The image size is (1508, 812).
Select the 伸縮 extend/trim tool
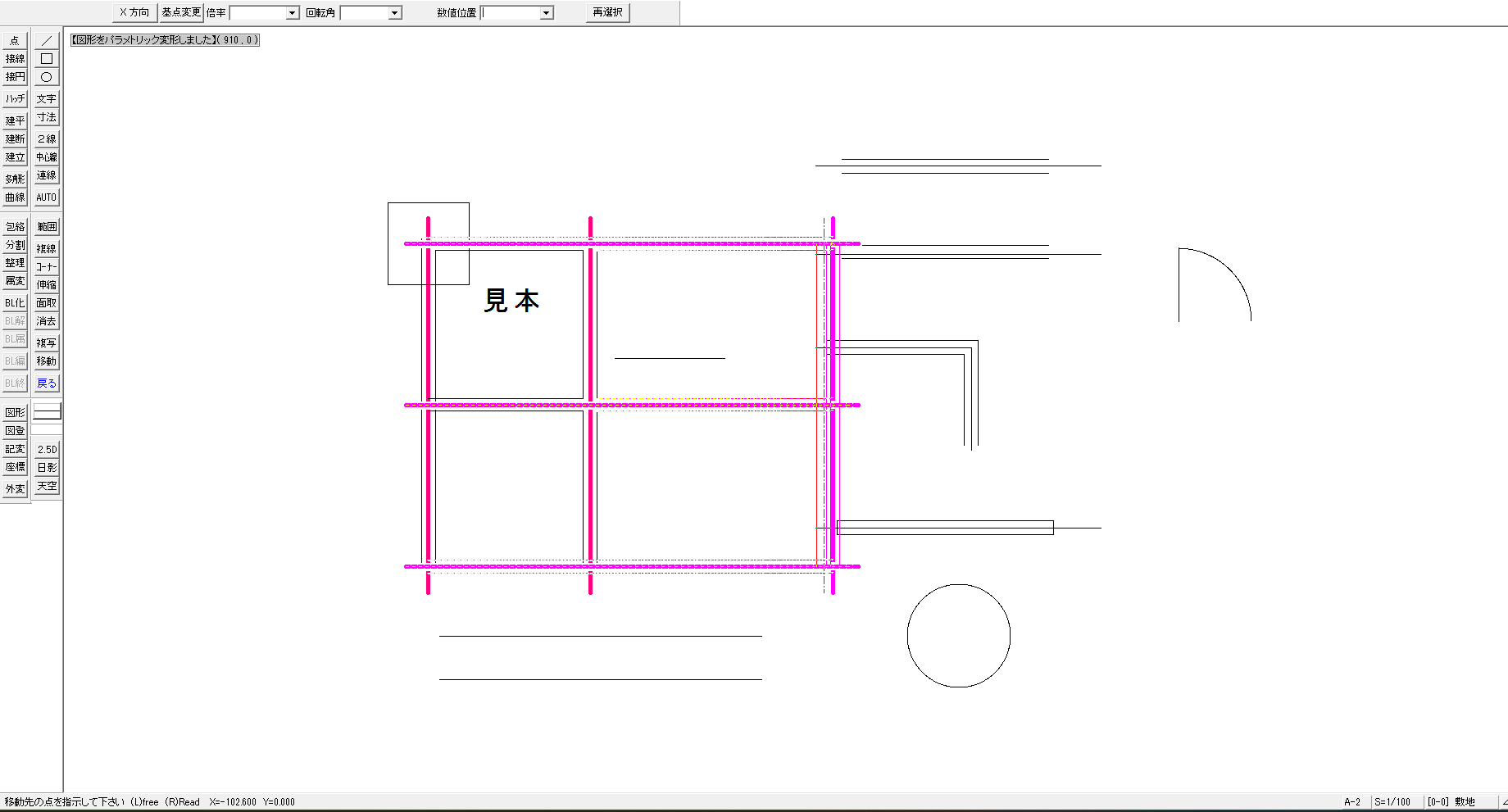(x=47, y=284)
